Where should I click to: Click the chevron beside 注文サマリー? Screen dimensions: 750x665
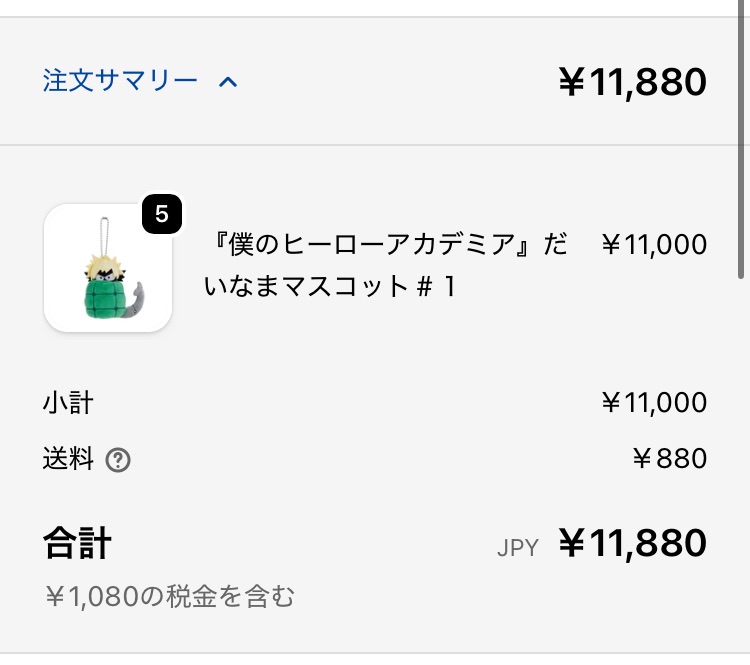(x=228, y=81)
